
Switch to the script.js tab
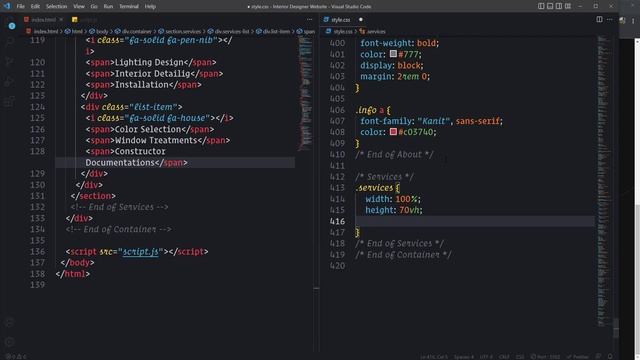(84, 19)
